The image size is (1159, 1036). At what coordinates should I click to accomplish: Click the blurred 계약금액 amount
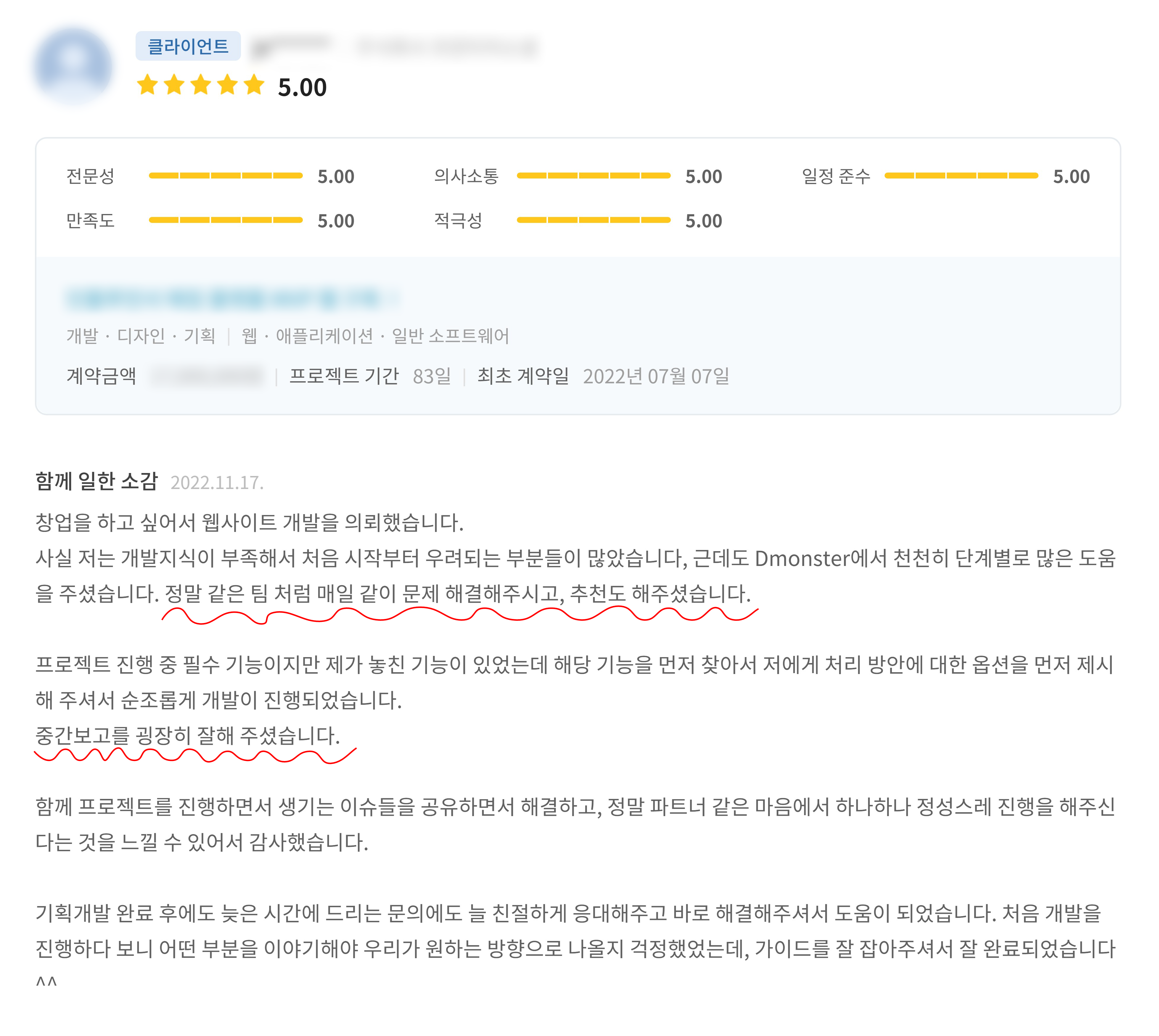coord(207,376)
